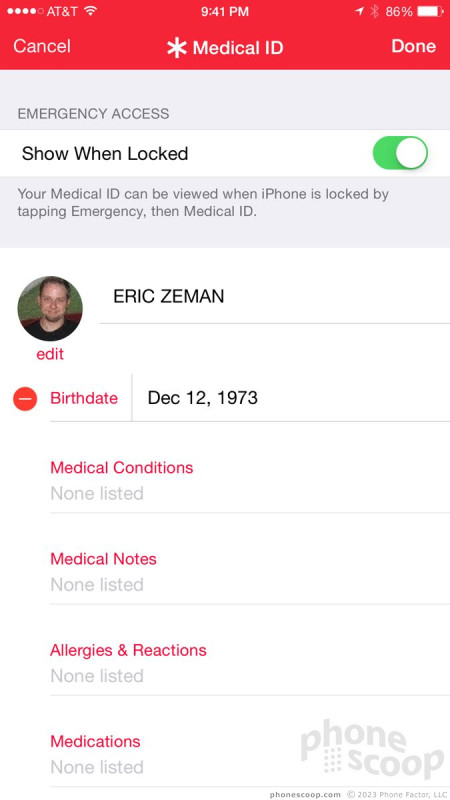Edit the Medications field

(250, 754)
